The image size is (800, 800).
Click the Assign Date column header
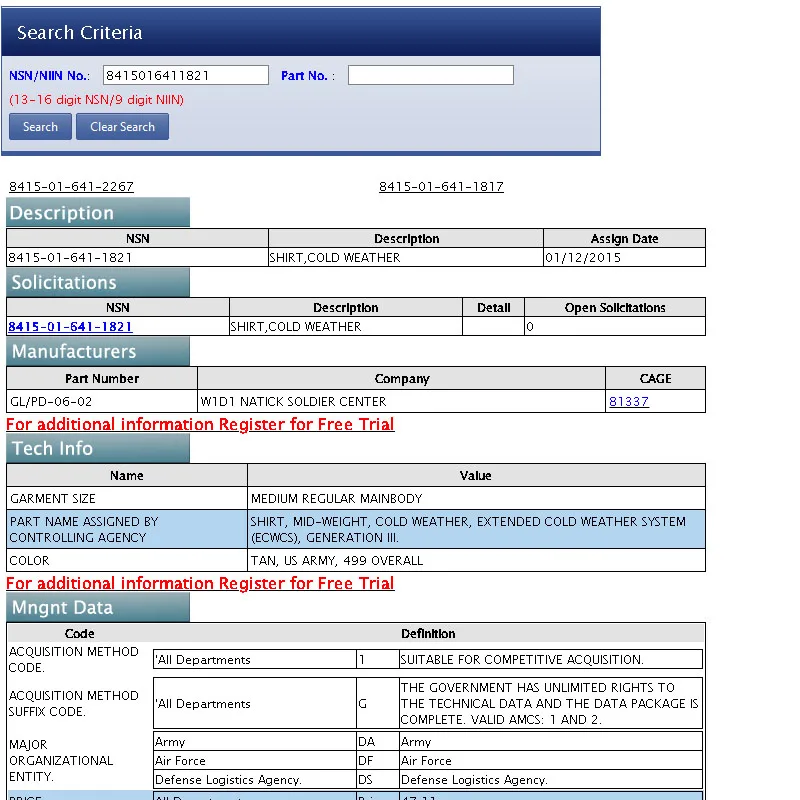[x=624, y=239]
